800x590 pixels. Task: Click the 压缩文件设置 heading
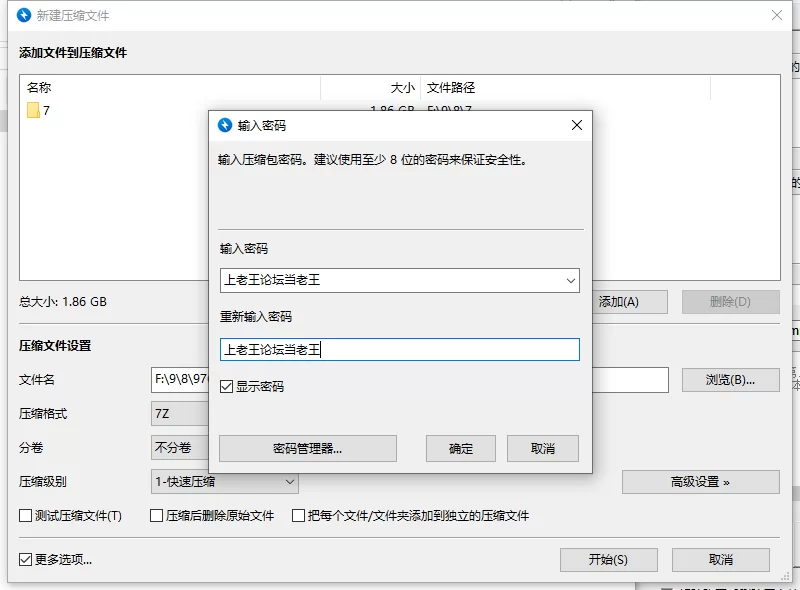(55, 346)
